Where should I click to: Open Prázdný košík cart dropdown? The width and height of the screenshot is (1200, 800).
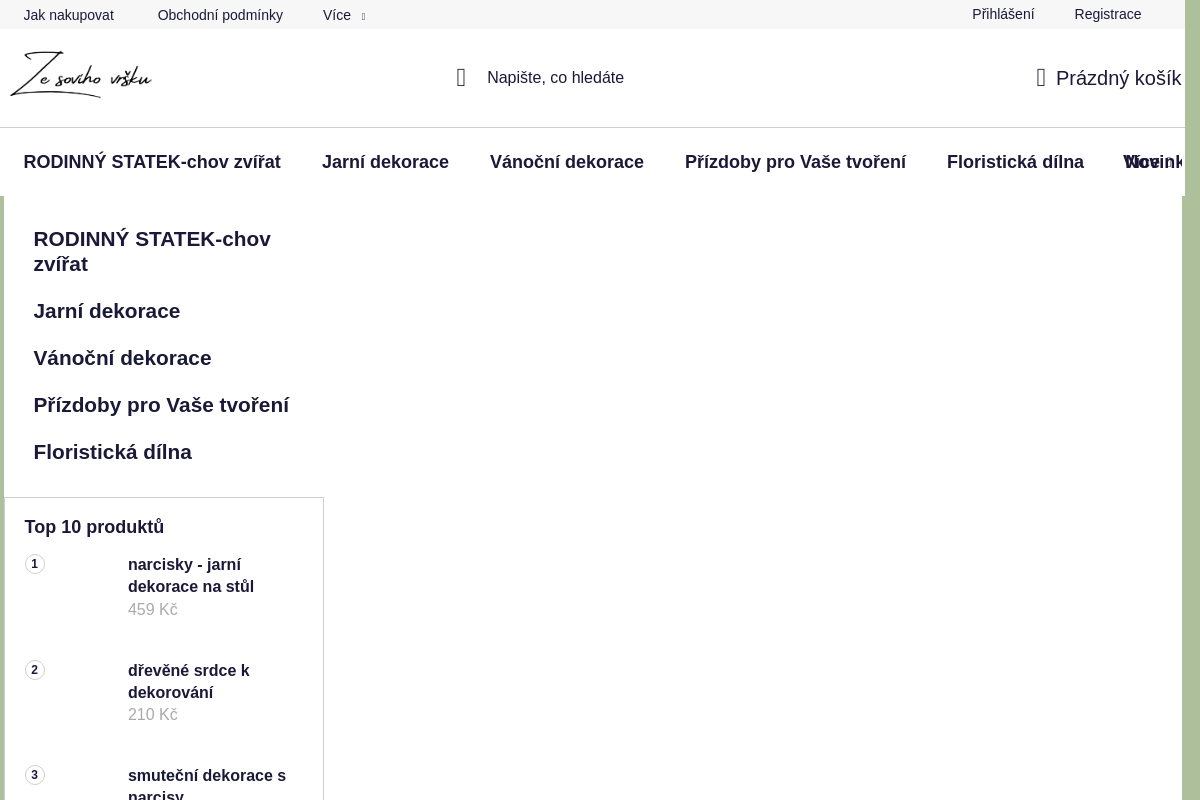tap(1117, 78)
